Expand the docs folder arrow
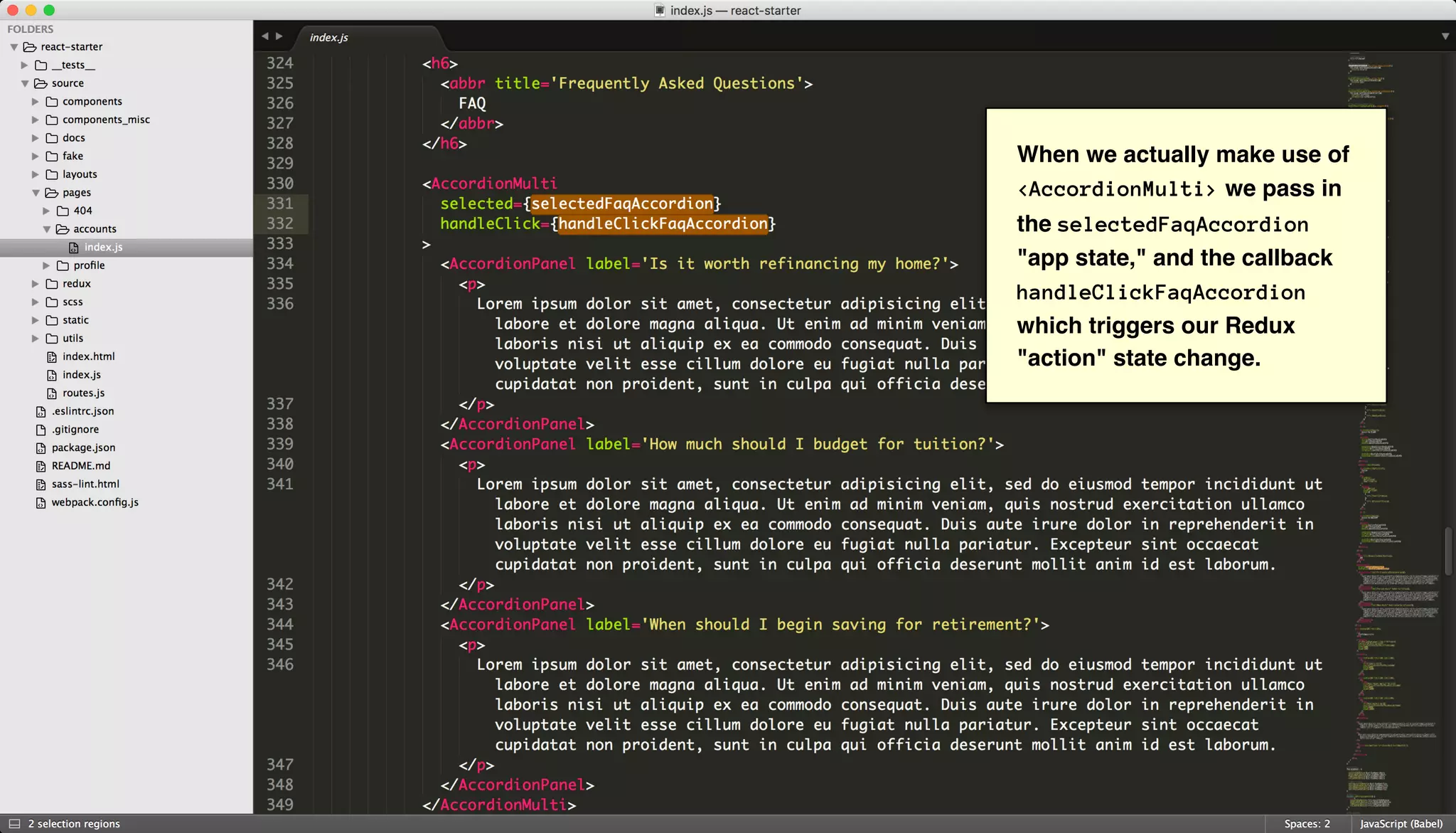The height and width of the screenshot is (833, 1456). tap(36, 138)
